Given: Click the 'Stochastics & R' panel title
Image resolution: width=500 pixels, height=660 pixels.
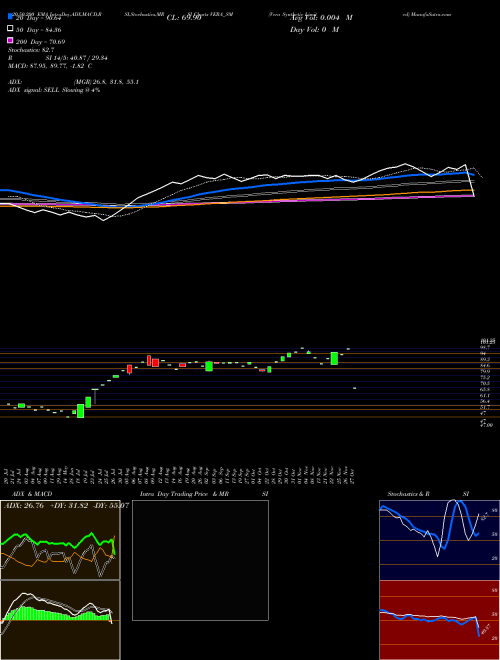Looking at the screenshot, I should point(409,494).
